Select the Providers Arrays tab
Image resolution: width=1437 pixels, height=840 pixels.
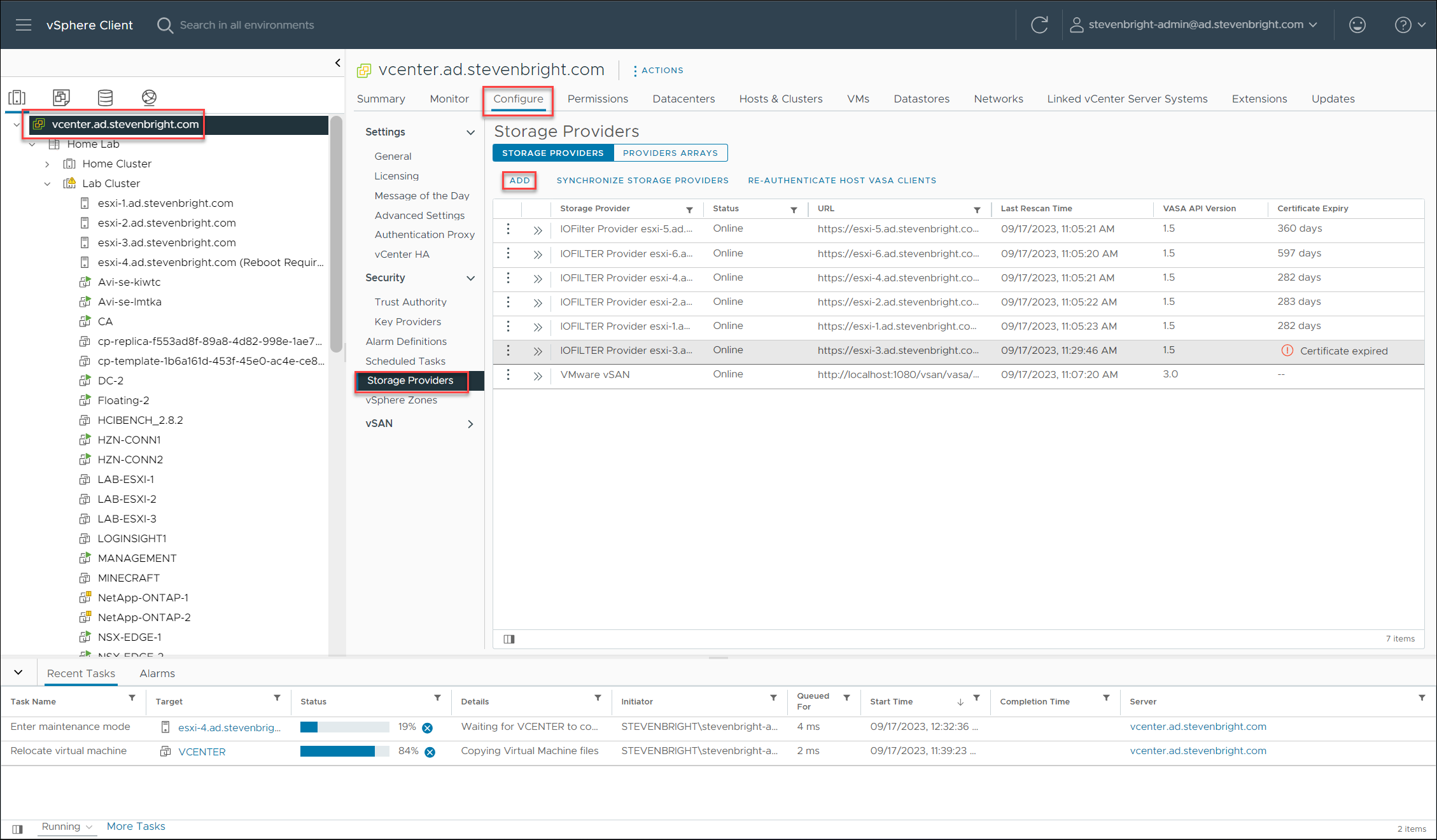670,153
